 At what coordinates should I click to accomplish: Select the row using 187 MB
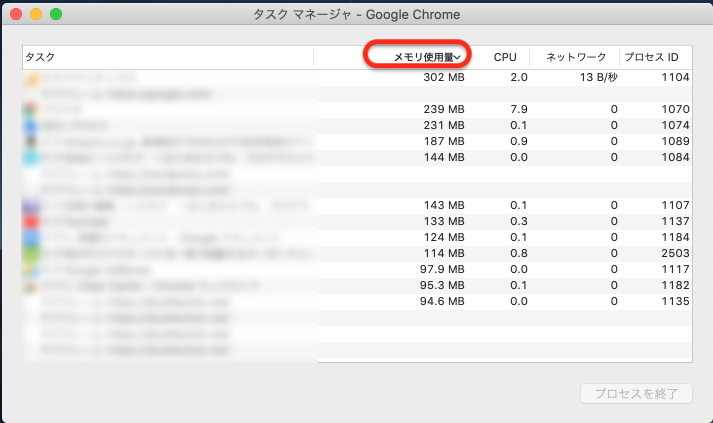click(x=357, y=141)
